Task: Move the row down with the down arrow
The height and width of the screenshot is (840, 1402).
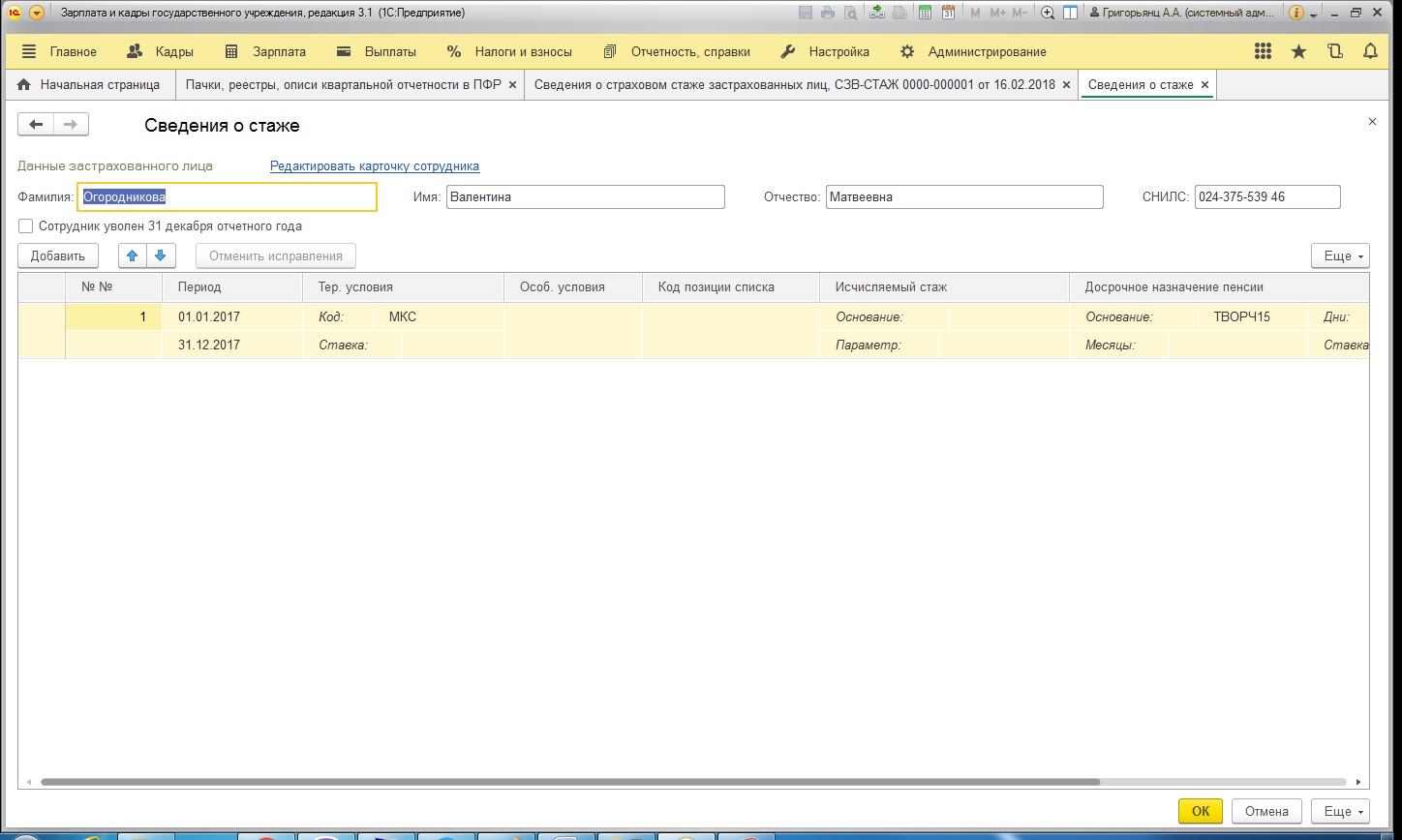Action: point(161,256)
